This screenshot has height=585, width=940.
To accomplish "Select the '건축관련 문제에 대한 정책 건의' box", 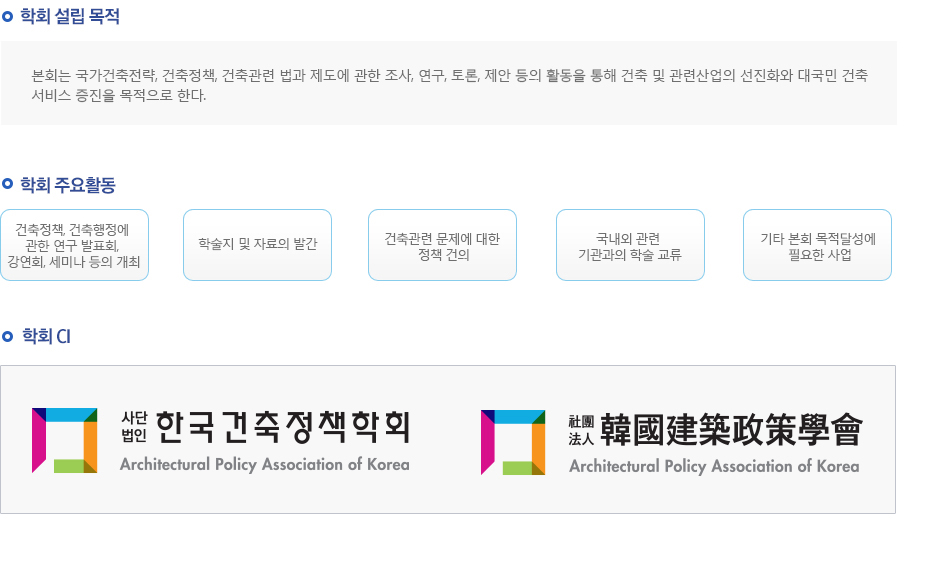I will pyautogui.click(x=442, y=245).
